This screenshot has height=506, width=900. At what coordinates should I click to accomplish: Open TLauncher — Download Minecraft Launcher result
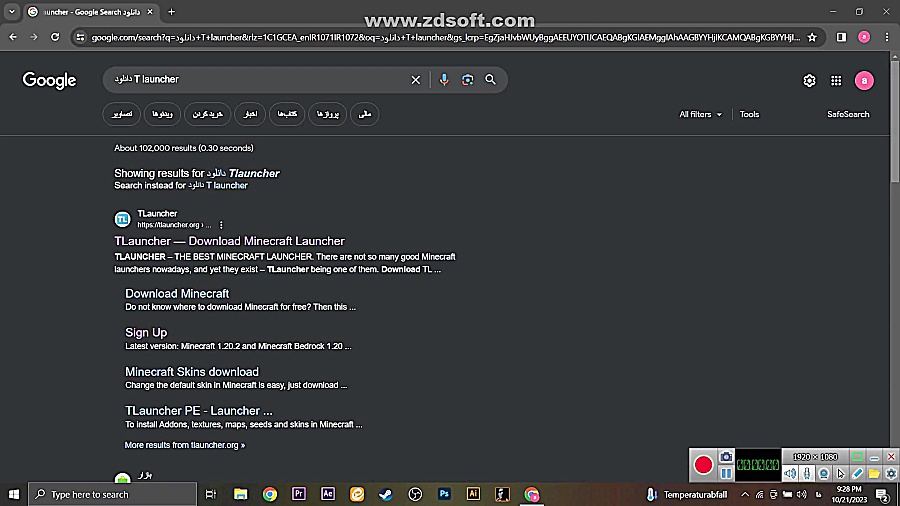point(230,241)
